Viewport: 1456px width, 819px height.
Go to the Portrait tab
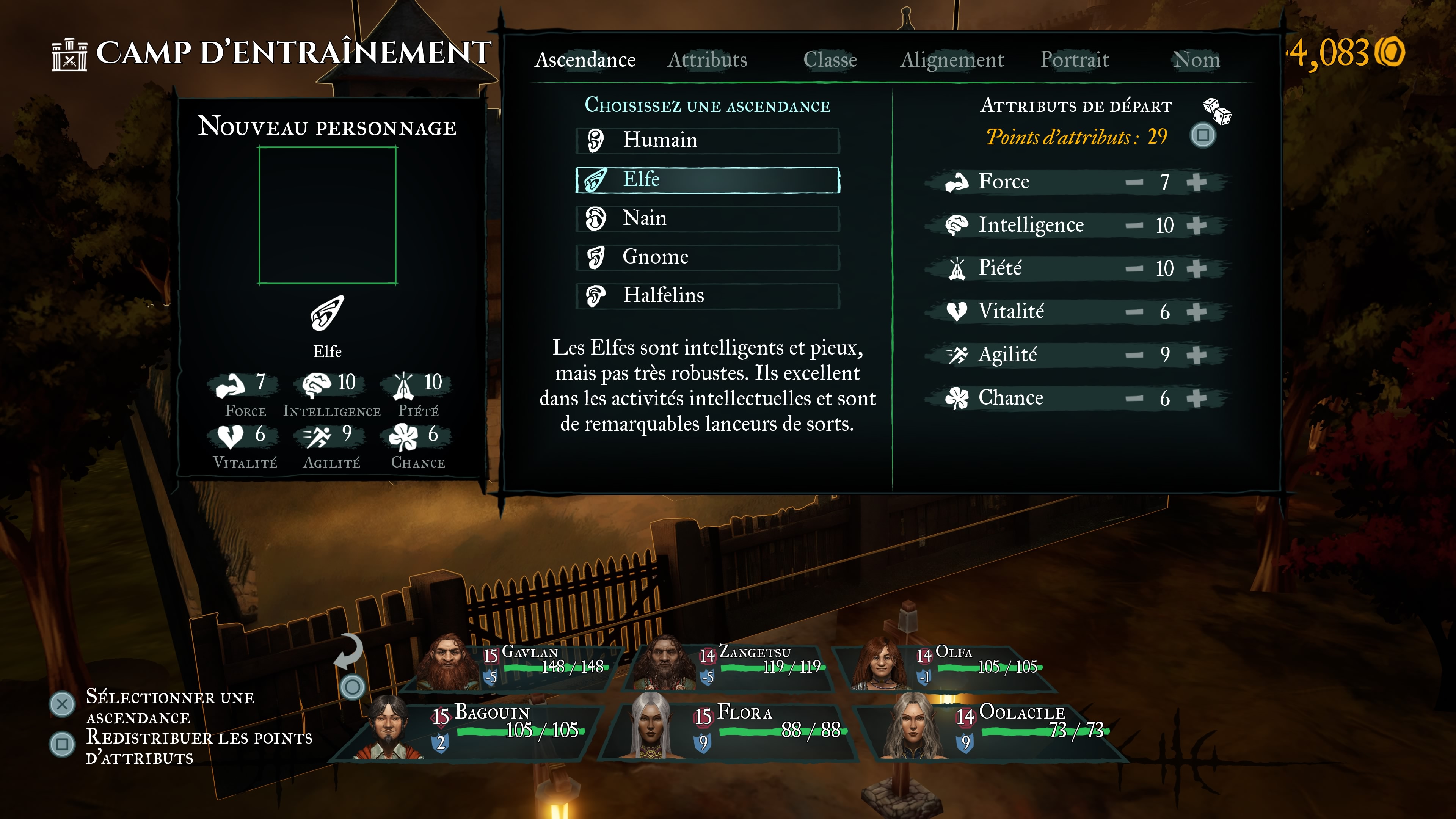1075,60
